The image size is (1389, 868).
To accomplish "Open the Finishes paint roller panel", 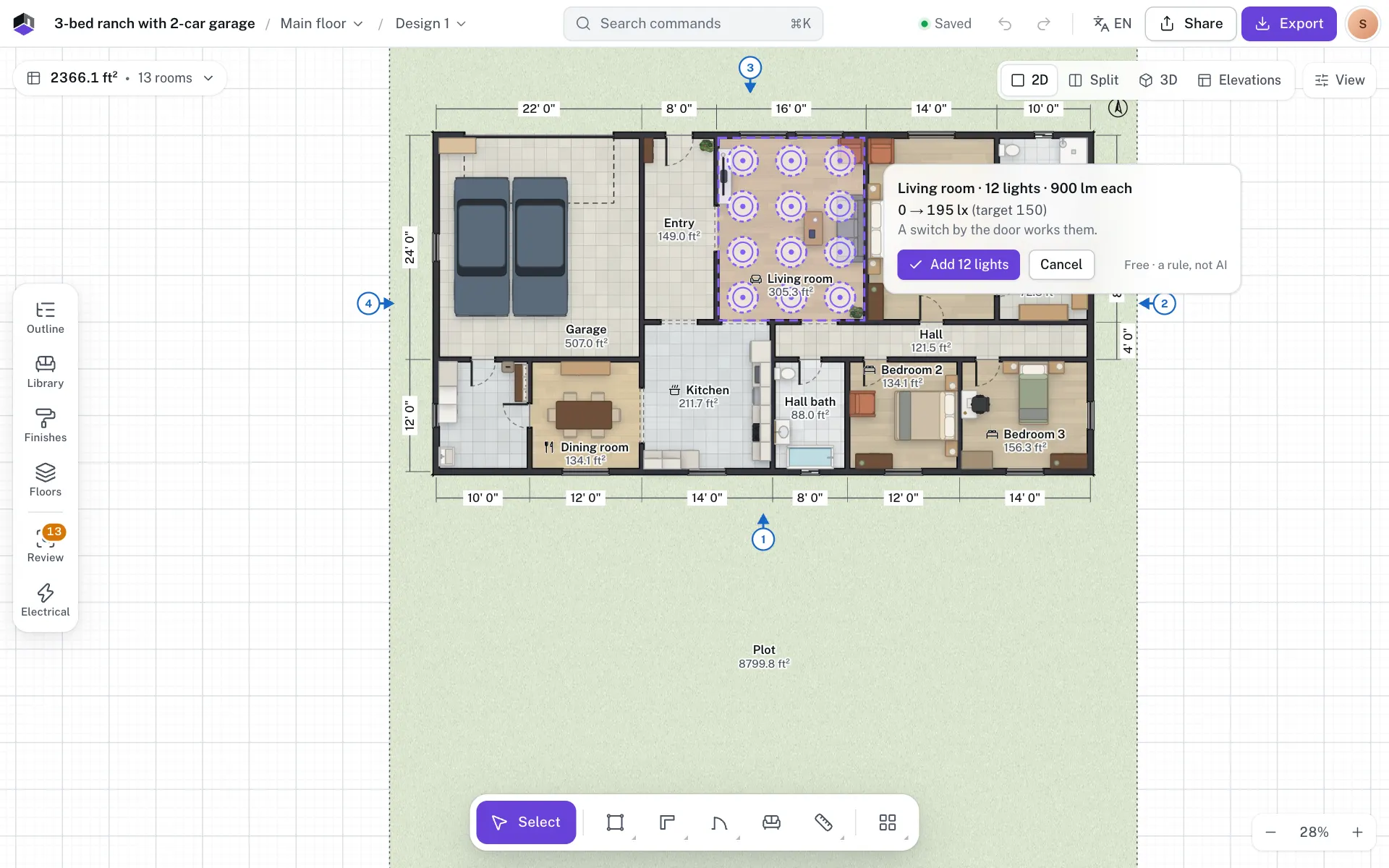I will point(45,427).
